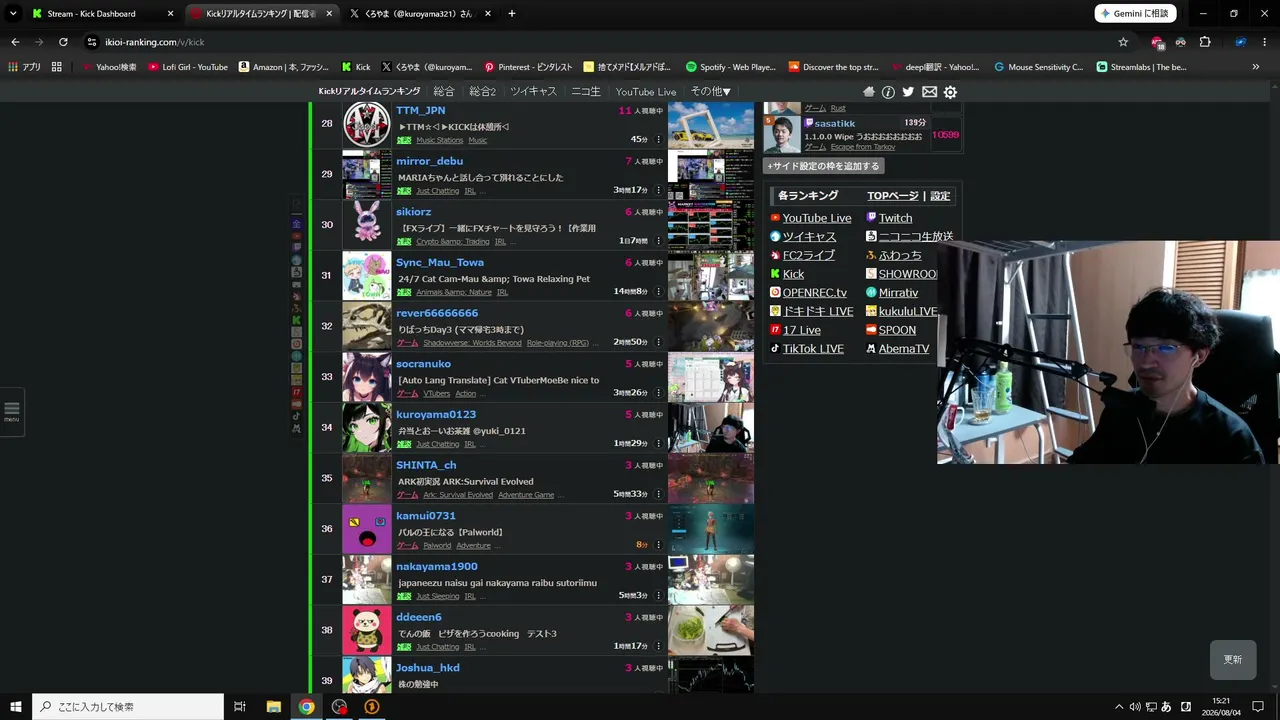Open the Twitter bird icon in header
1280x720 pixels.
click(908, 92)
